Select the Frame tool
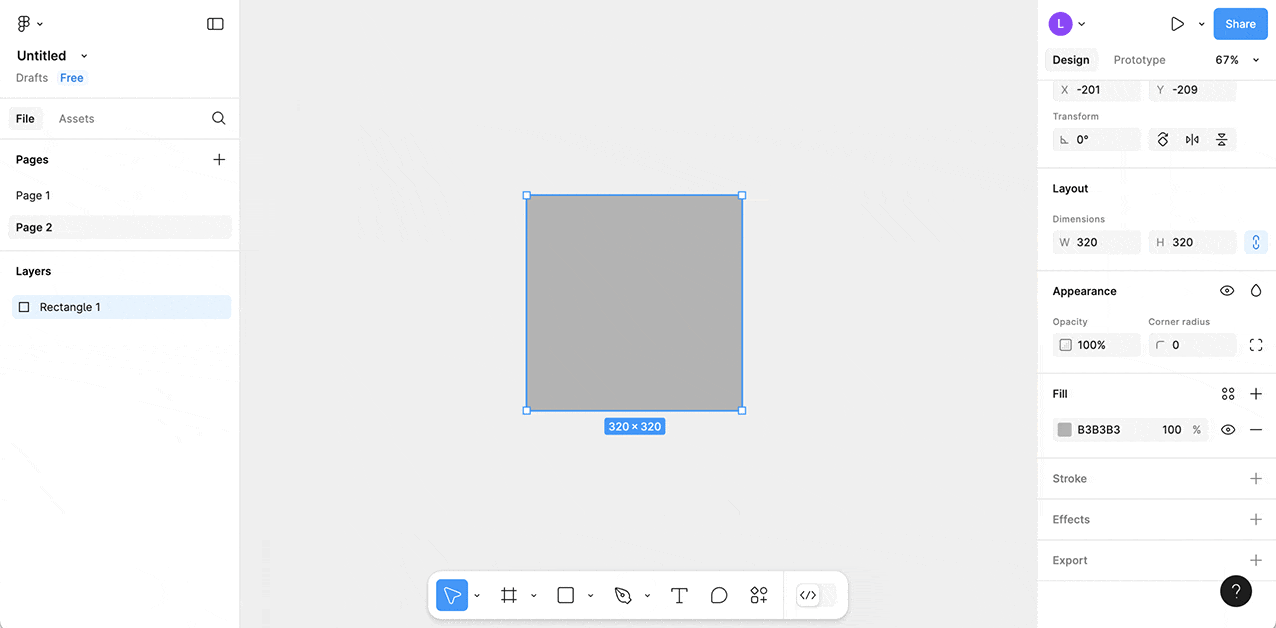Screen dimensions: 1276x628 click(509, 595)
